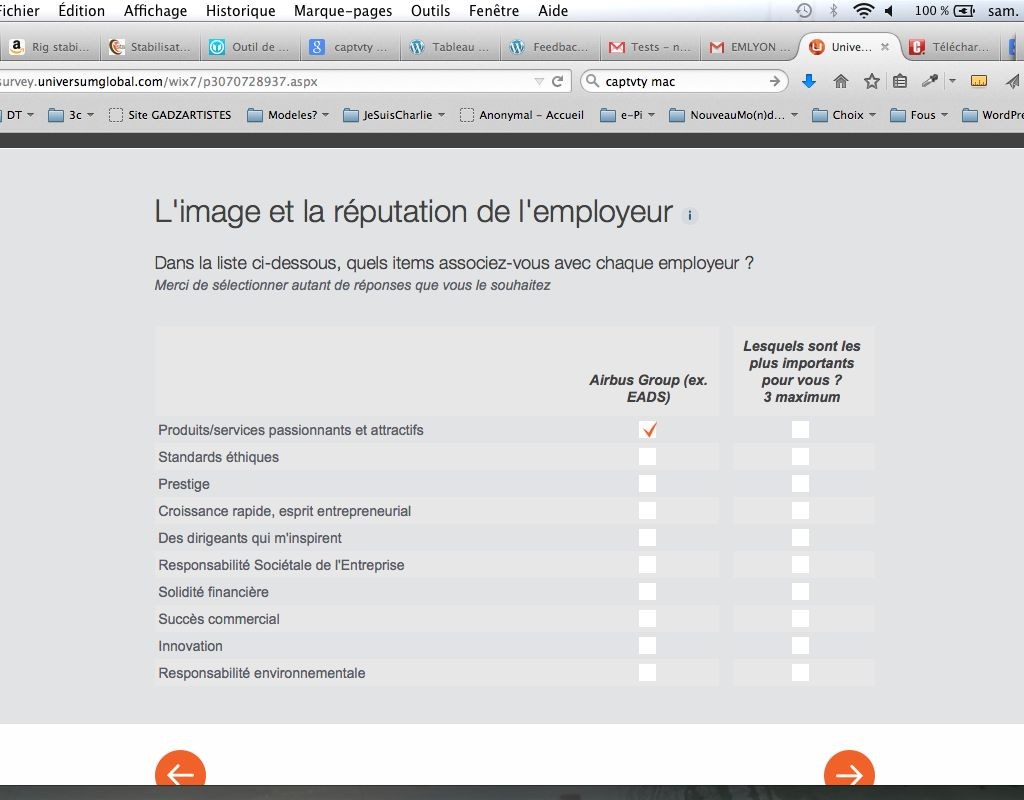Check Airbus box for Standards éthiques
This screenshot has height=800, width=1024.
(648, 456)
